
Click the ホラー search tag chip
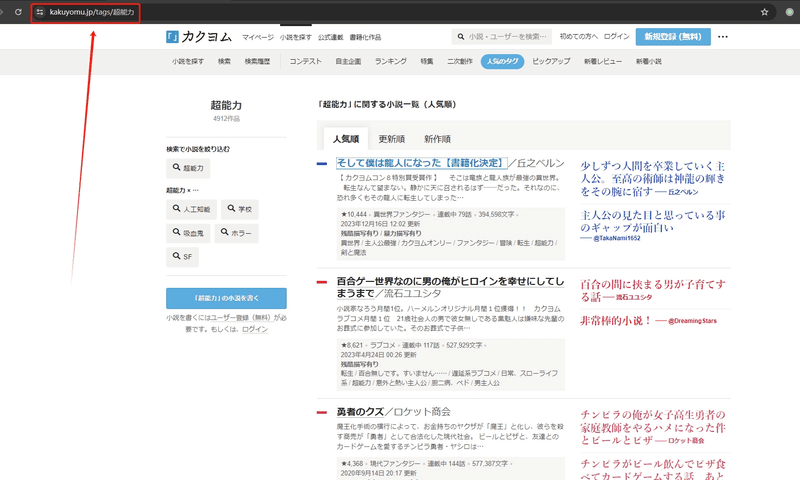click(236, 233)
